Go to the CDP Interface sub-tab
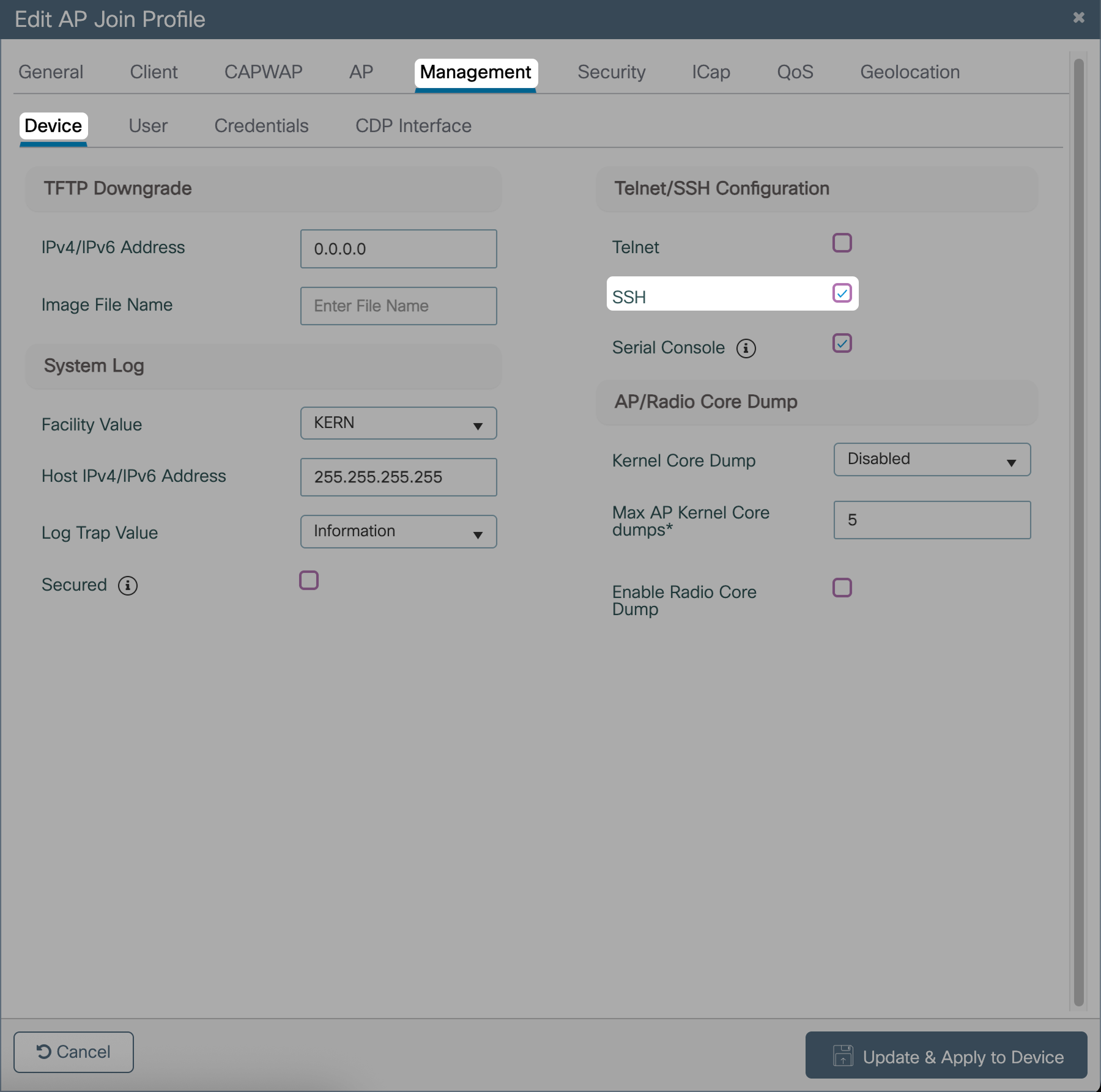Image resolution: width=1101 pixels, height=1092 pixels. [413, 126]
